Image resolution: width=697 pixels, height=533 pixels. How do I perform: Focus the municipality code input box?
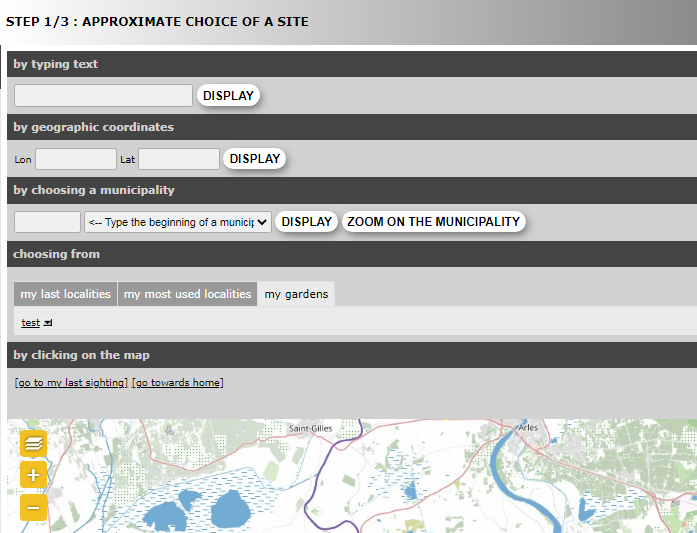(x=47, y=222)
